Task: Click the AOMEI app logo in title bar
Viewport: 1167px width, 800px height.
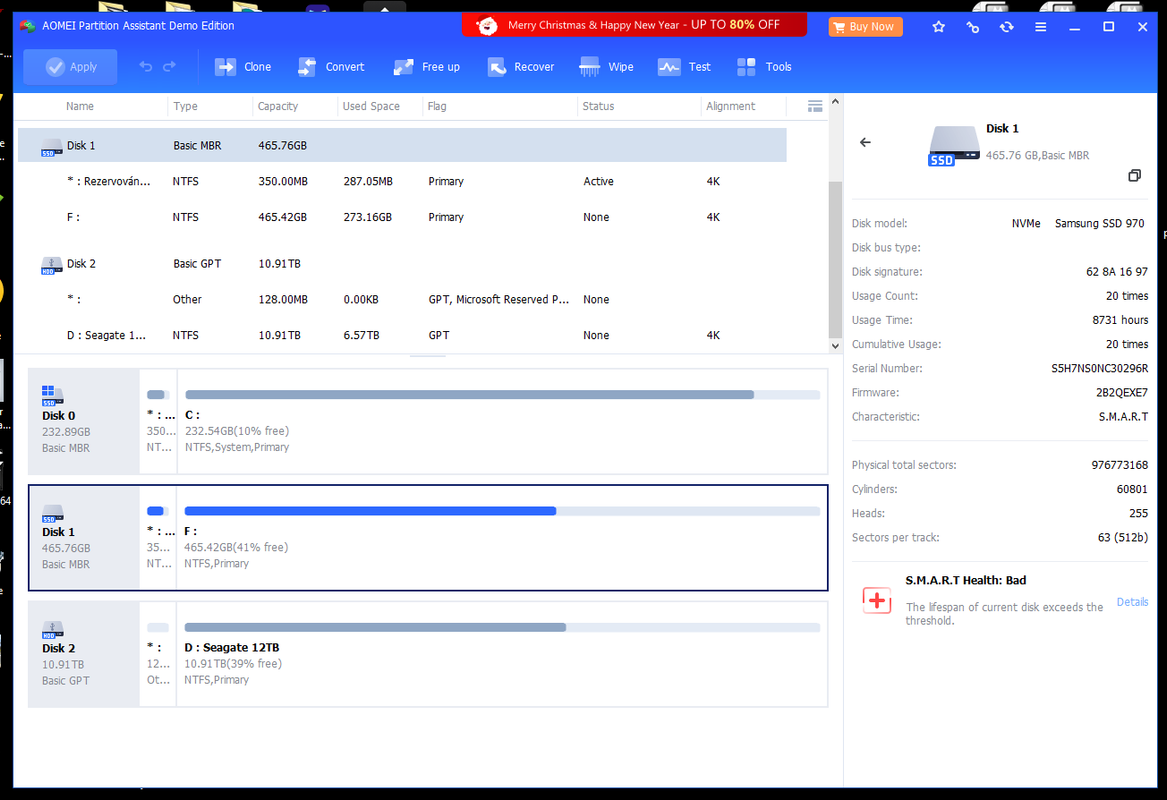Action: (x=28, y=26)
